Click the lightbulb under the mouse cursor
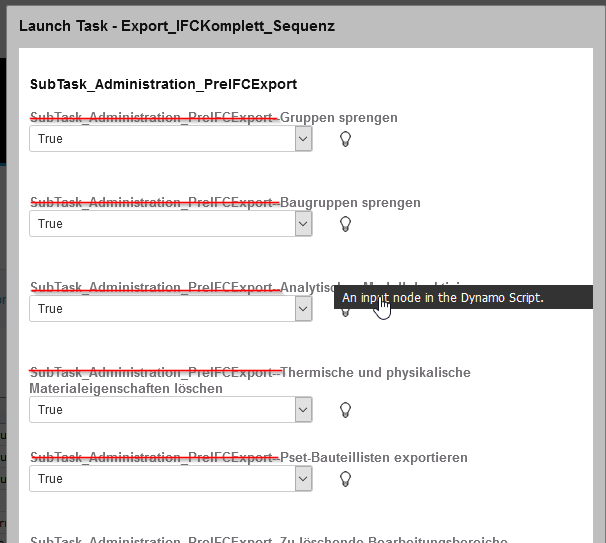This screenshot has height=543, width=606. (x=346, y=311)
